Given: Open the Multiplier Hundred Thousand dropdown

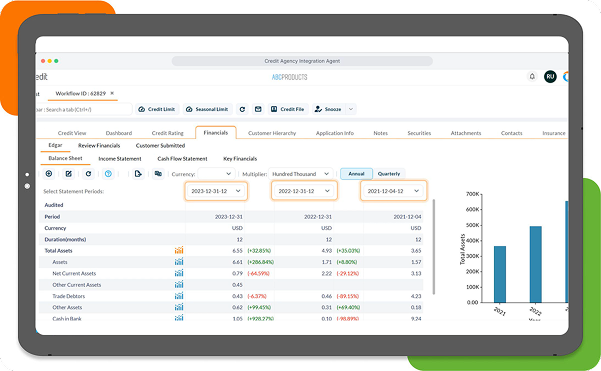Looking at the screenshot, I should click(300, 174).
